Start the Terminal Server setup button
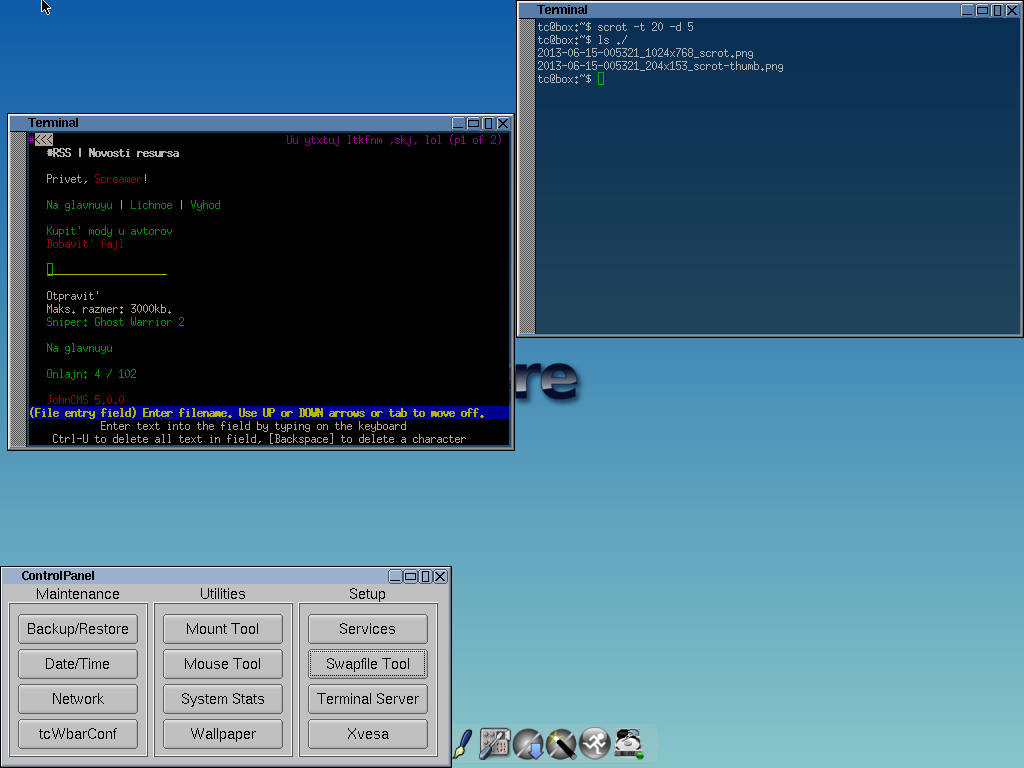1024x768 pixels. [367, 699]
